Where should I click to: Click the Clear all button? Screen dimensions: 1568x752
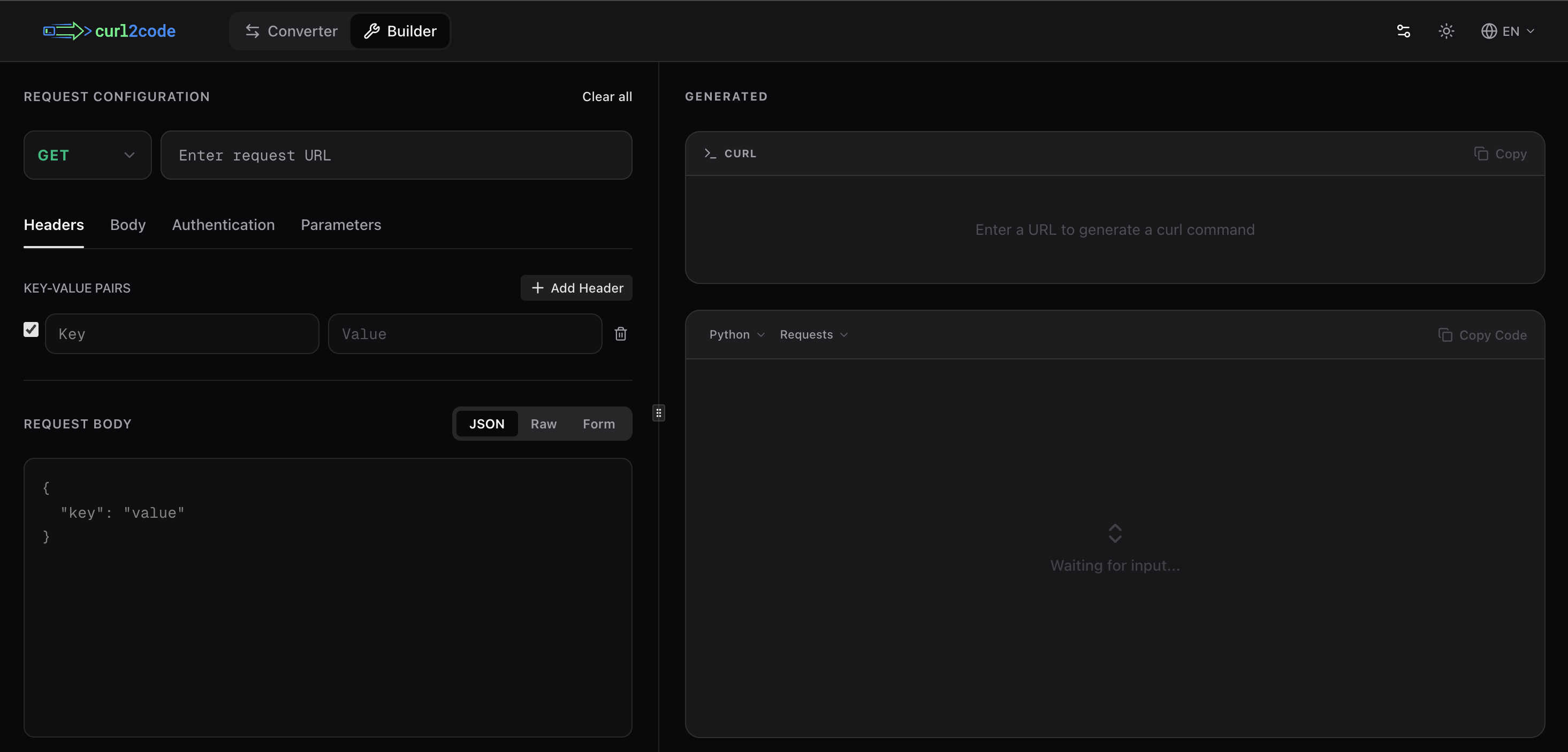pyautogui.click(x=607, y=96)
